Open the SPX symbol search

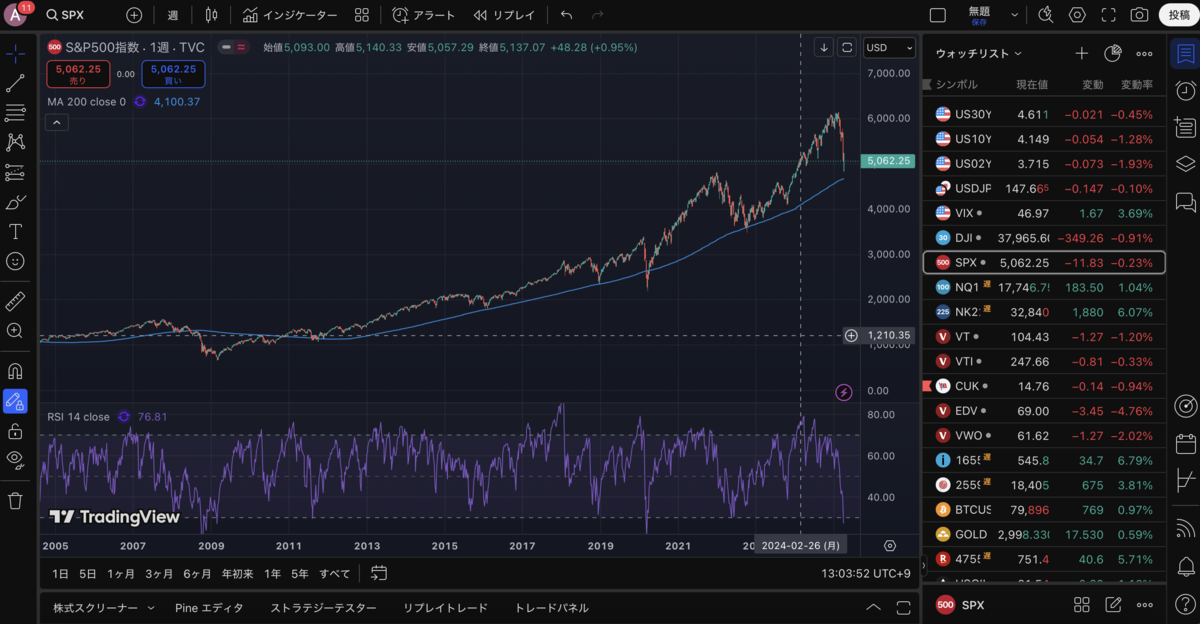click(66, 15)
